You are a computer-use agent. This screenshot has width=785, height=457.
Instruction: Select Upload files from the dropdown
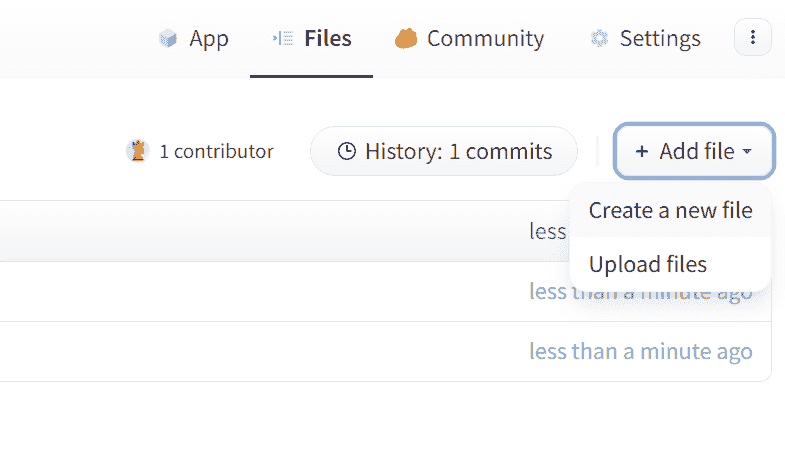click(x=648, y=265)
